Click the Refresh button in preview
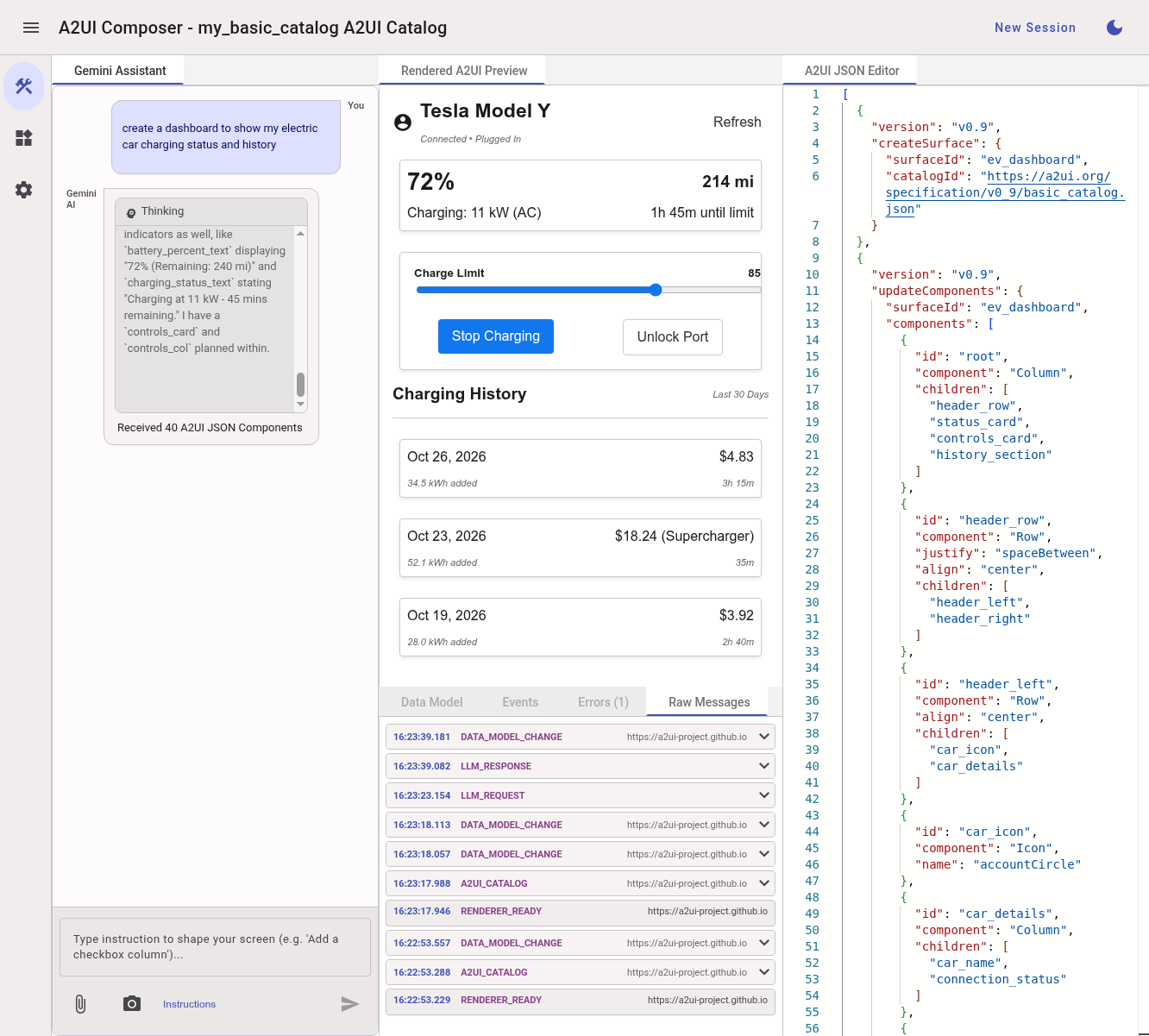Image resolution: width=1149 pixels, height=1036 pixels. tap(738, 122)
